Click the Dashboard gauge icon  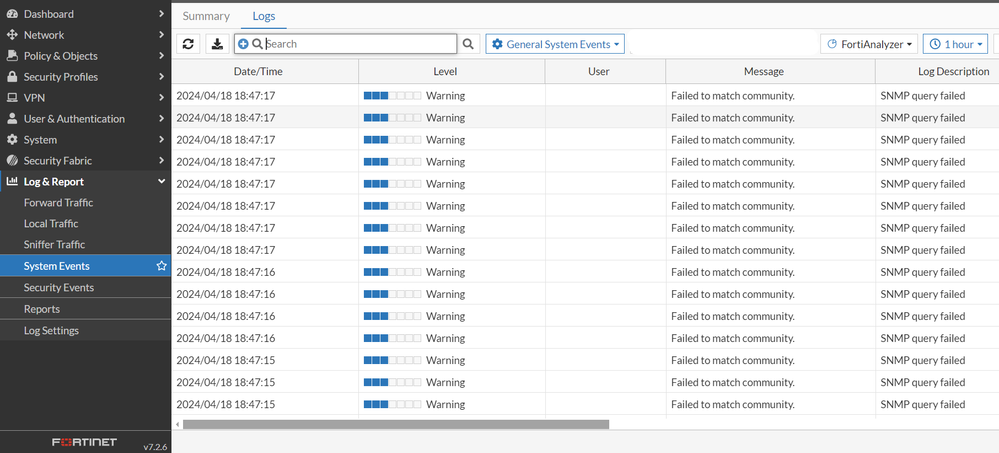point(12,14)
